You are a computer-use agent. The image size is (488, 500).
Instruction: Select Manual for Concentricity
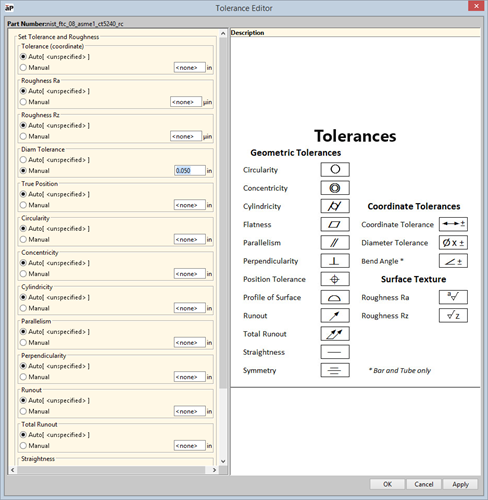tap(23, 274)
